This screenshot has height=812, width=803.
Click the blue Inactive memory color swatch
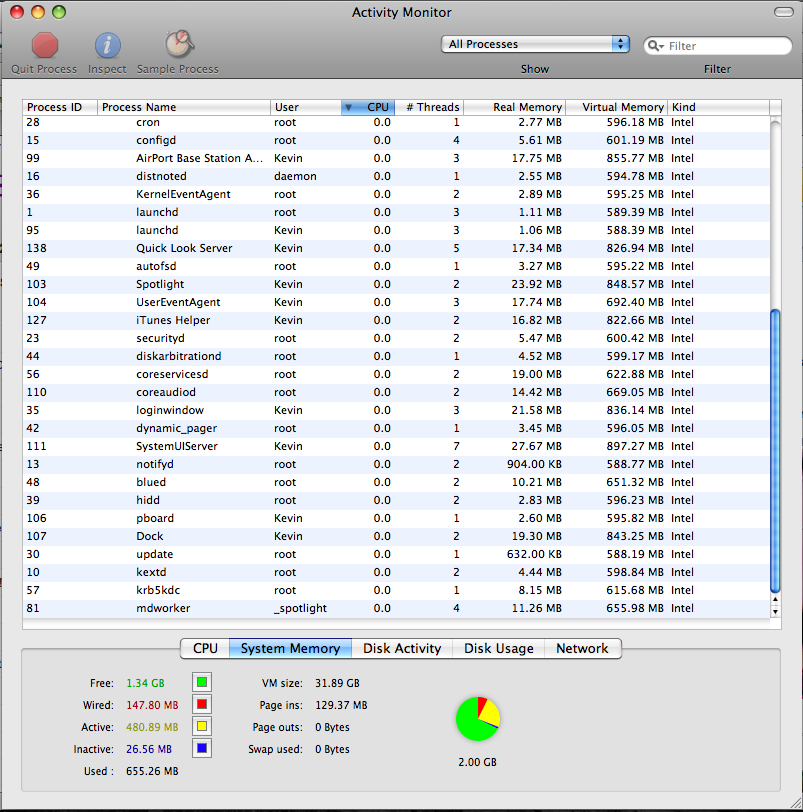(x=202, y=748)
